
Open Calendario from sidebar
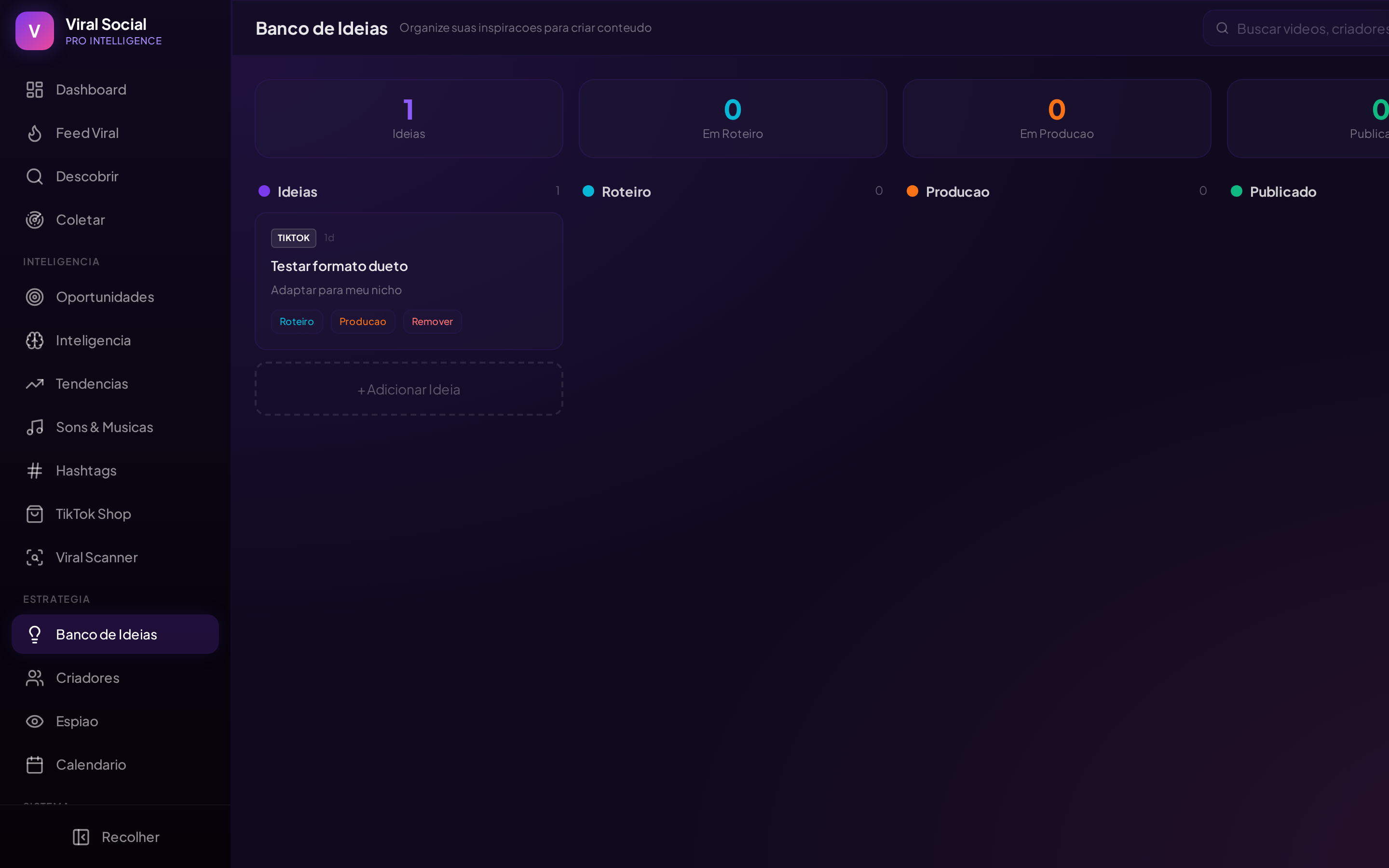(x=115, y=765)
